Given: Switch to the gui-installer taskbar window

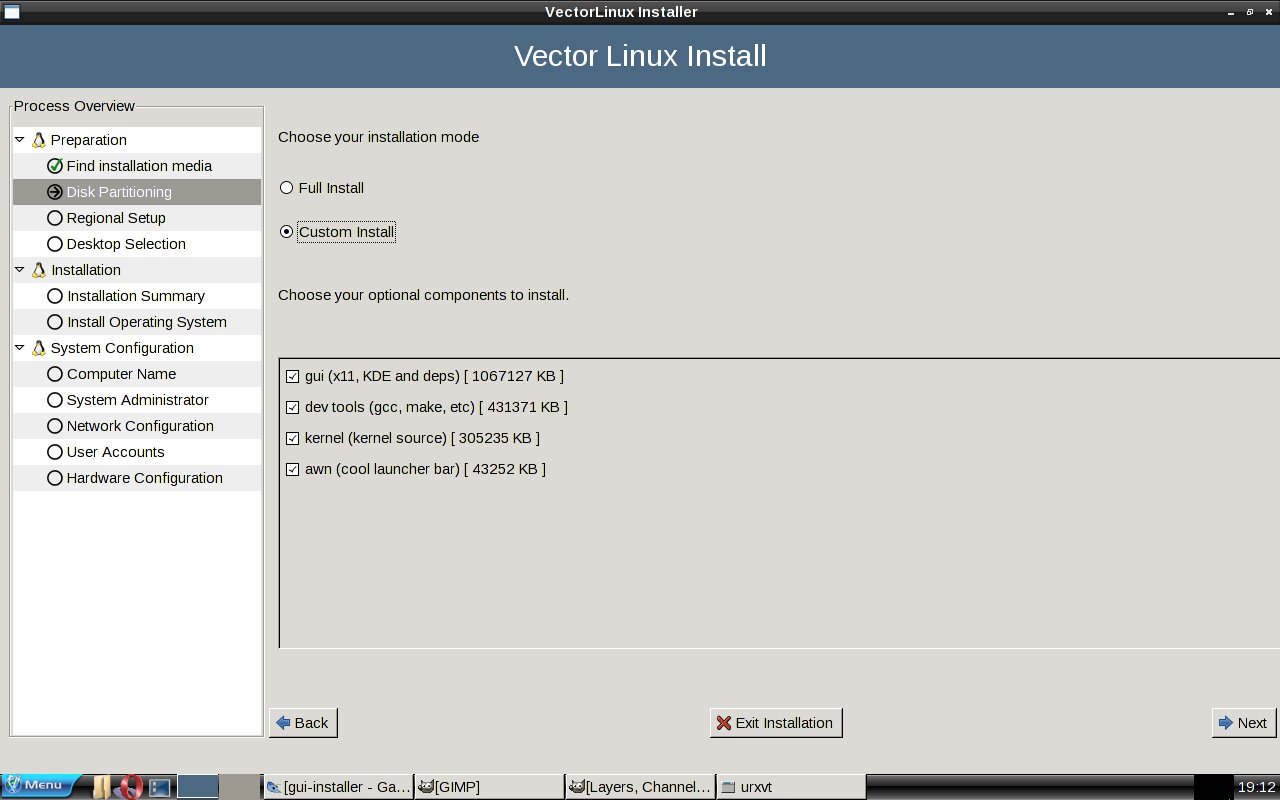Looking at the screenshot, I should click(338, 787).
